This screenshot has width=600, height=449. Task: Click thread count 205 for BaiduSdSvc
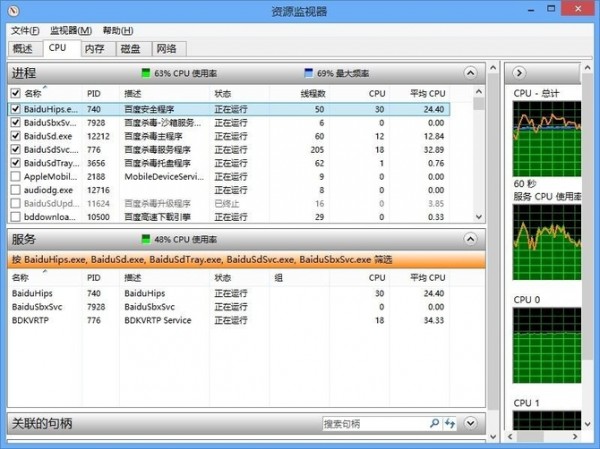pos(317,150)
